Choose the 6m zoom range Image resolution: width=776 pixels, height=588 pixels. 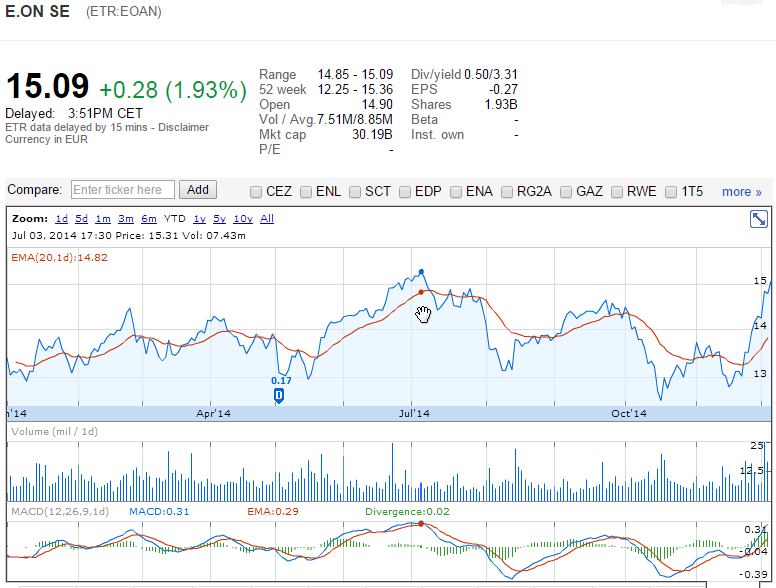(149, 219)
